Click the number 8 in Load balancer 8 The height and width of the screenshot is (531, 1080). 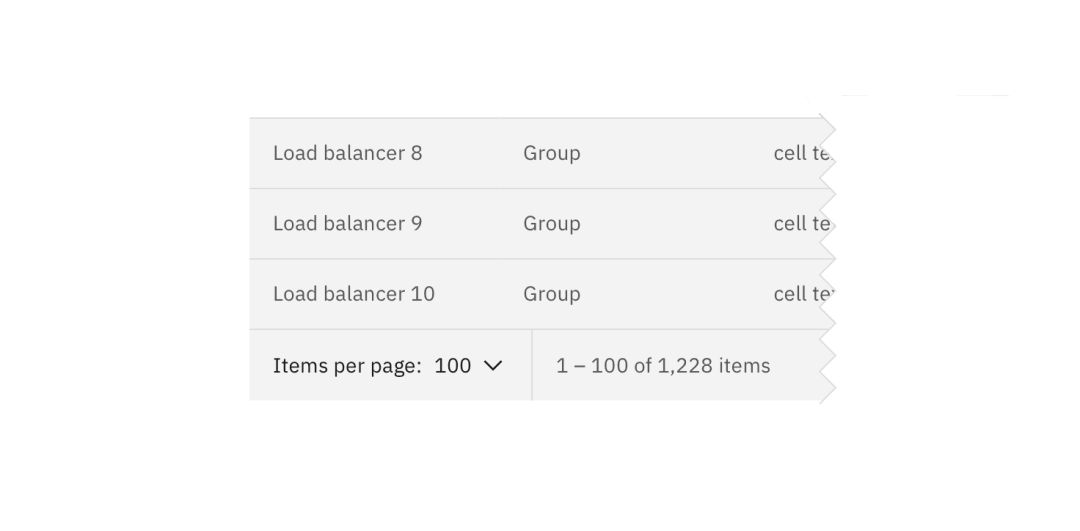pos(416,153)
